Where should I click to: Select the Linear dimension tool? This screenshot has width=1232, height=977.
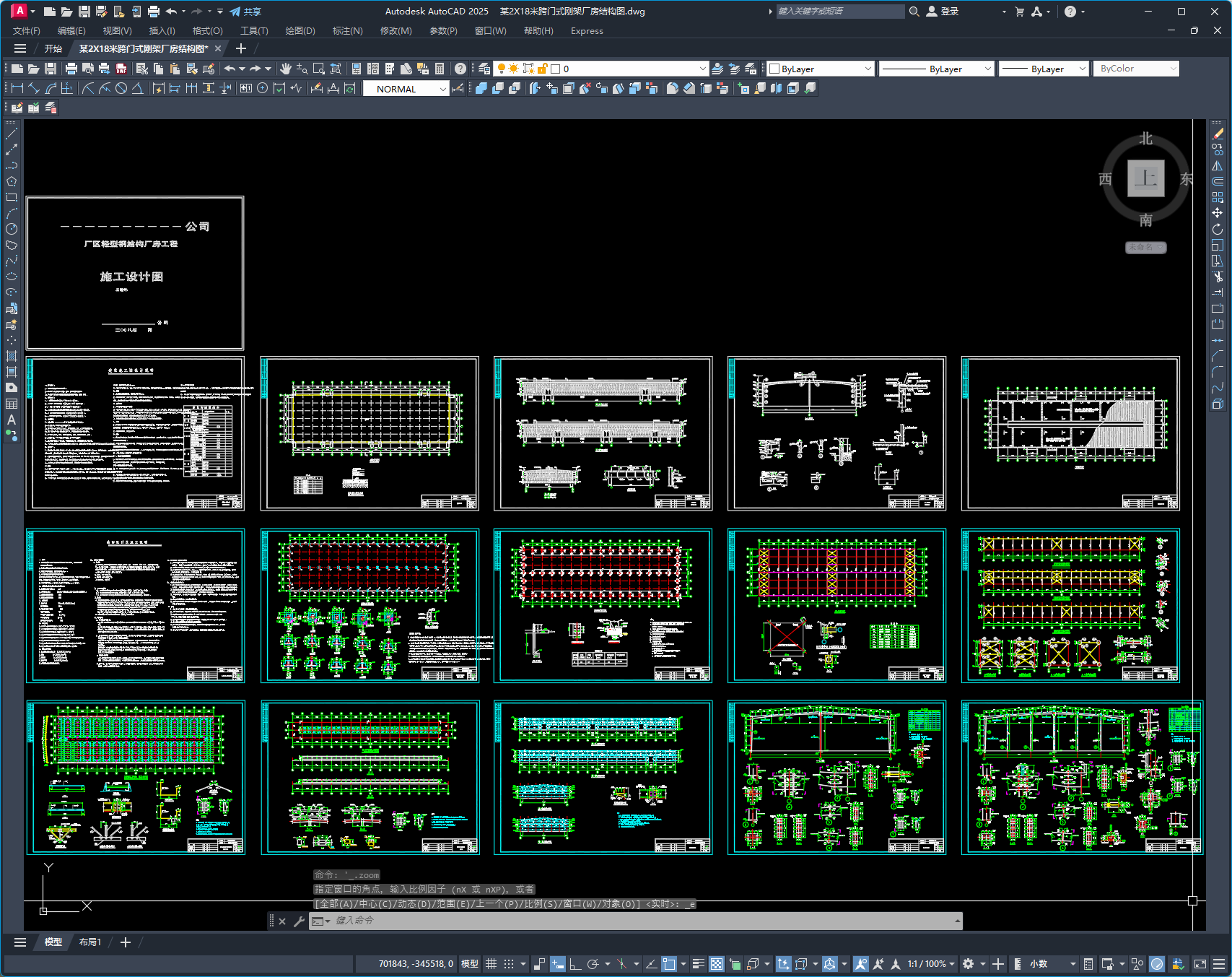[17, 88]
